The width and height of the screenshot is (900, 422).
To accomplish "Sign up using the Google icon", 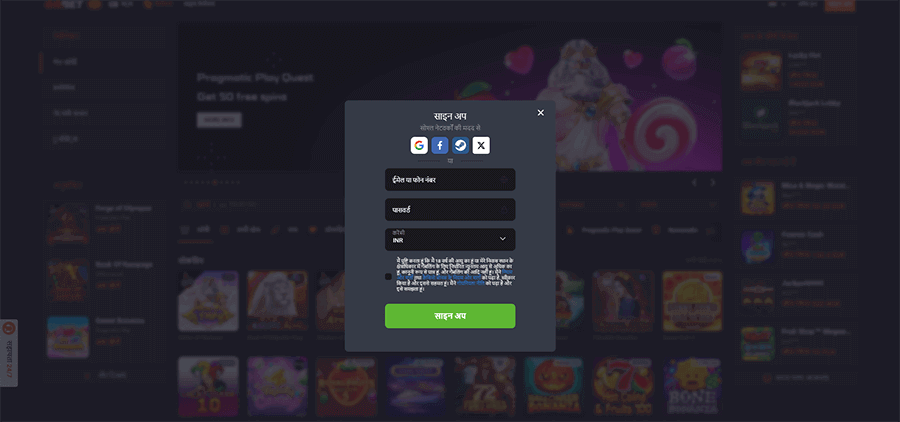I will [419, 145].
